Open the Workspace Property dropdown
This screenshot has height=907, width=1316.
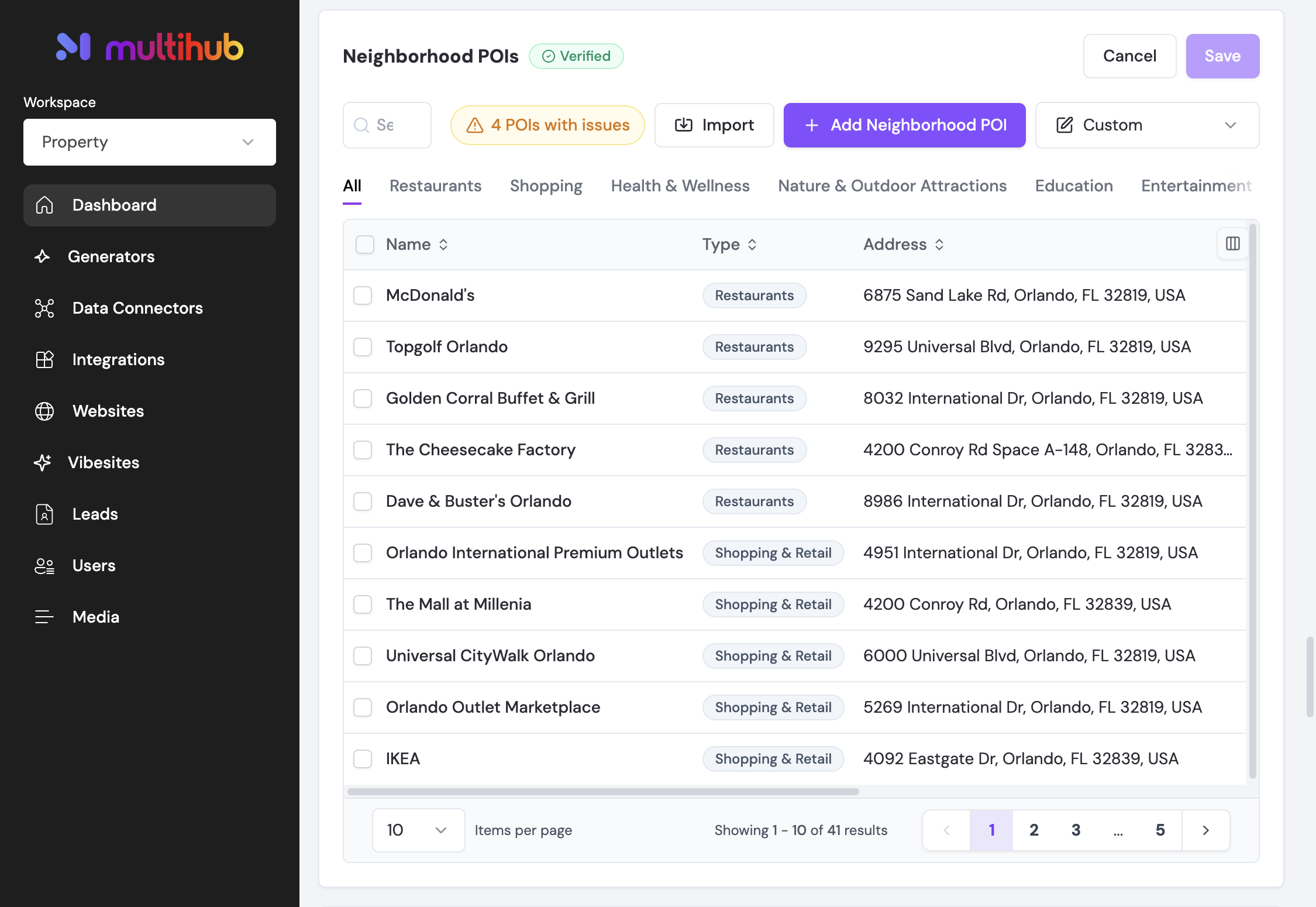(150, 142)
